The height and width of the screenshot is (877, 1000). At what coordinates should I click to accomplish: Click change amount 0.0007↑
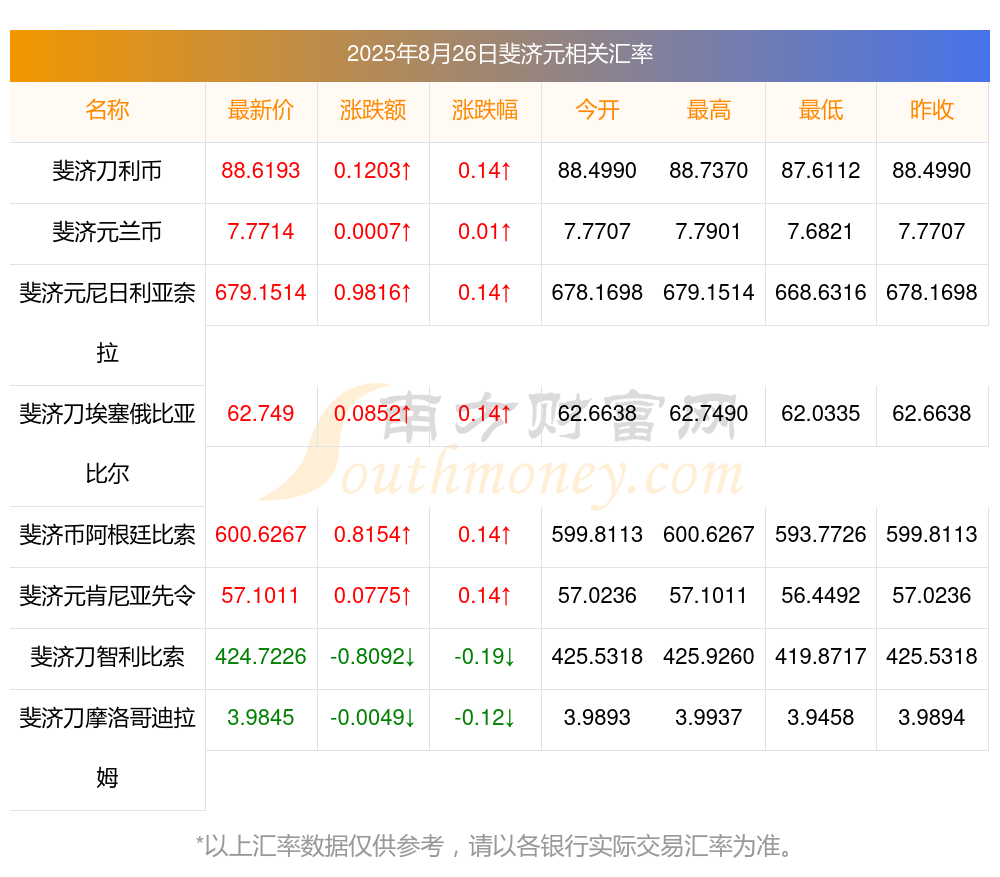point(373,232)
